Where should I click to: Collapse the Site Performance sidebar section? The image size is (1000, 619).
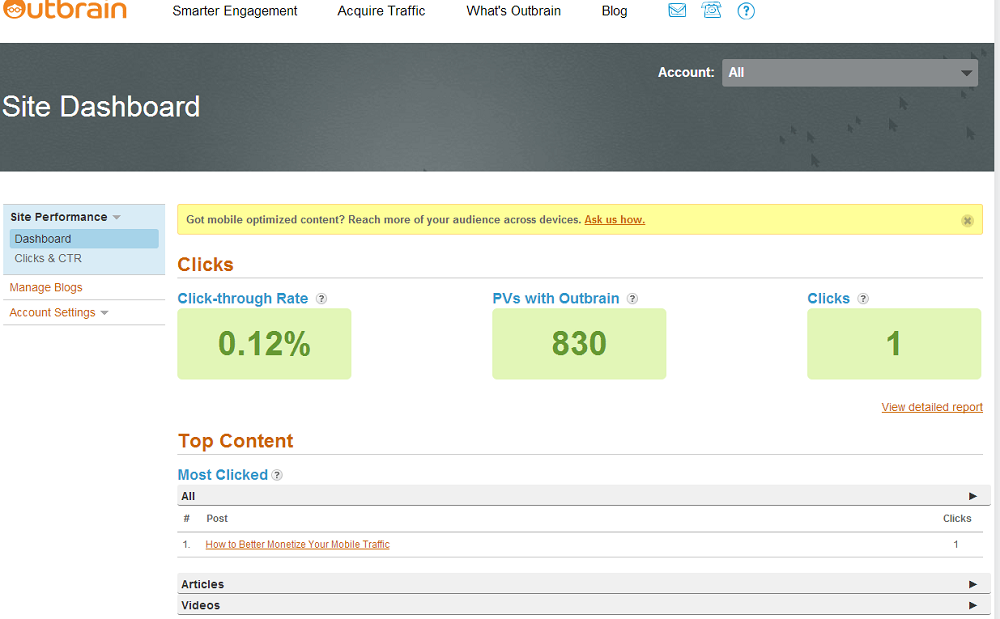116,217
